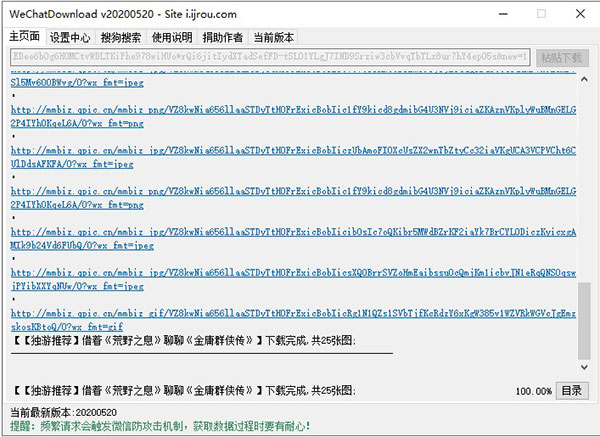The image size is (600, 437).
Task: Click the jPYibXXYqNUw/0?wx_fmt=jpeg link line
Action: tap(77, 287)
